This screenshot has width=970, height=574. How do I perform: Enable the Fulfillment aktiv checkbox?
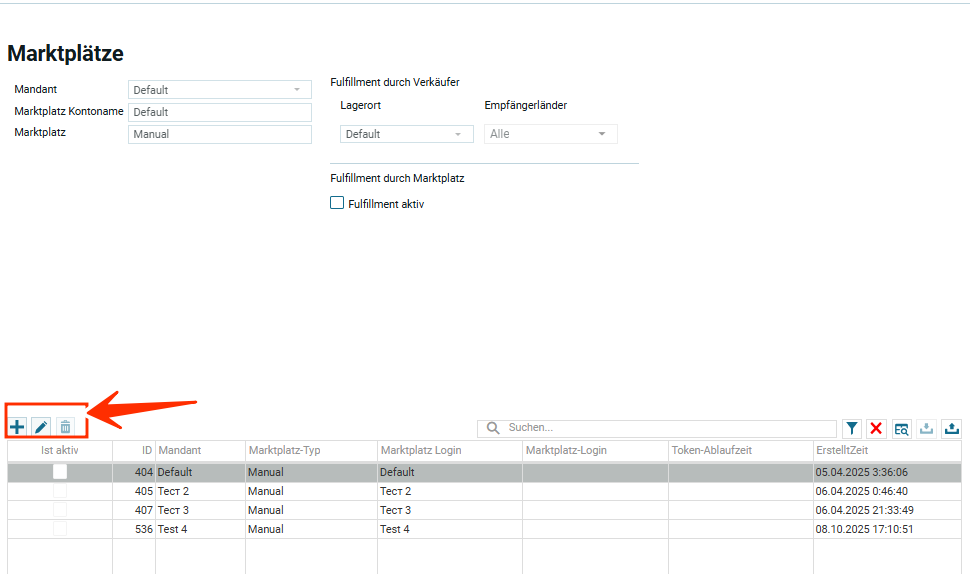(337, 203)
